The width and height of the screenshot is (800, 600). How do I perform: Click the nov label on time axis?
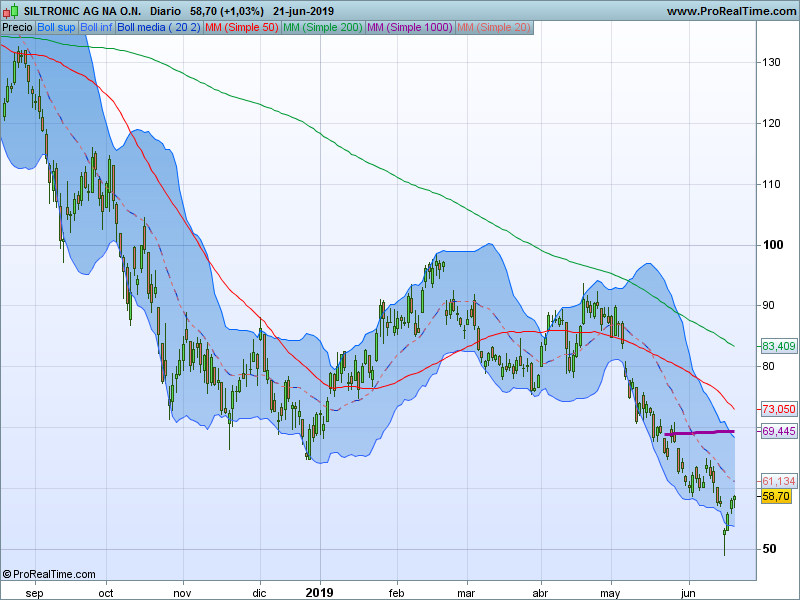click(x=182, y=593)
